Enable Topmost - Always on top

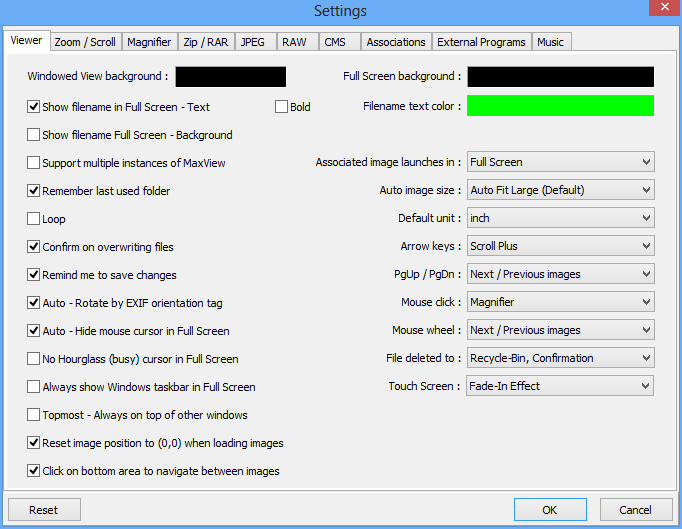coord(33,415)
